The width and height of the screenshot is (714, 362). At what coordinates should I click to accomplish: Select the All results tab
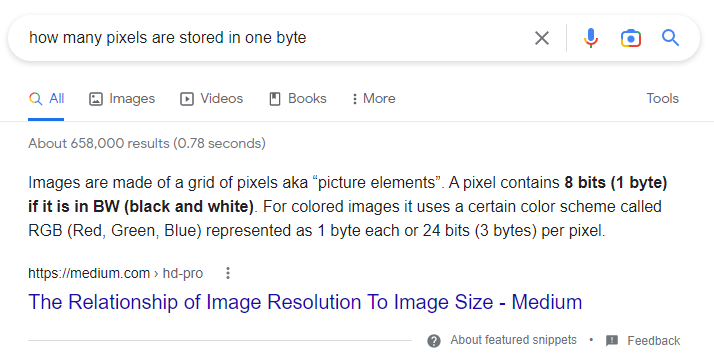click(x=46, y=99)
